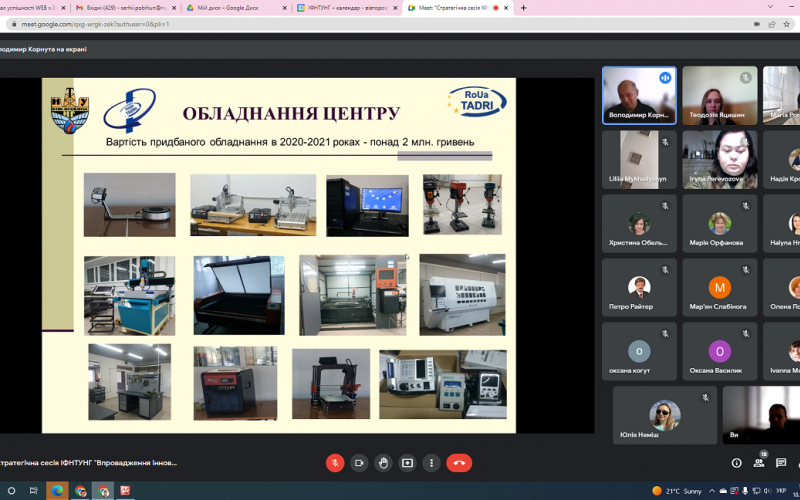The width and height of the screenshot is (800, 500).
Task: Switch to ІФНТУНГ – календар tab
Action: tap(347, 8)
